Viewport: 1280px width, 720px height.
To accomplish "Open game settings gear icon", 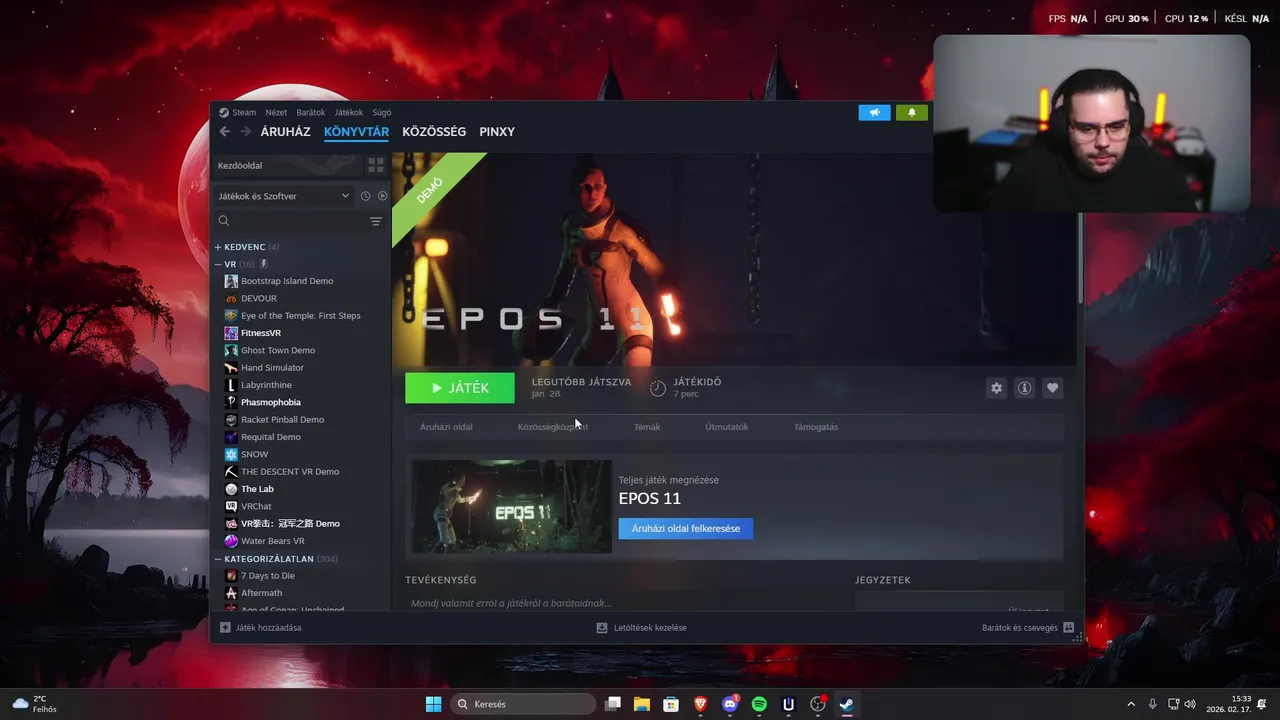I will tap(996, 388).
